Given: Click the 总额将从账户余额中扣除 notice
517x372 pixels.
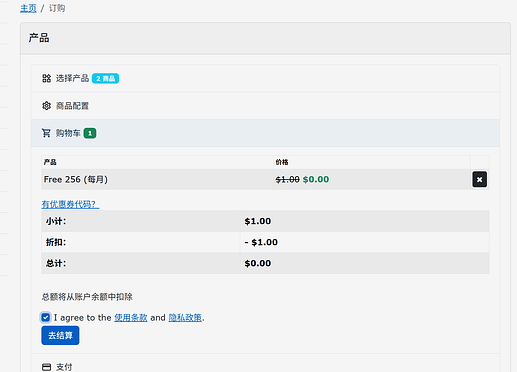Looking at the screenshot, I should tap(87, 297).
